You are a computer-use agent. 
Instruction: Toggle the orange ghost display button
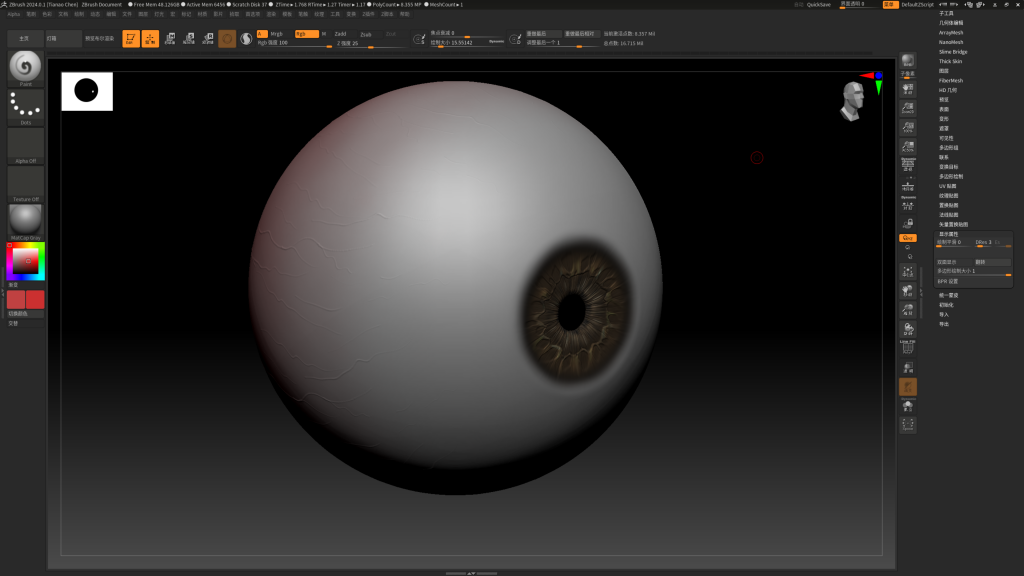click(908, 387)
